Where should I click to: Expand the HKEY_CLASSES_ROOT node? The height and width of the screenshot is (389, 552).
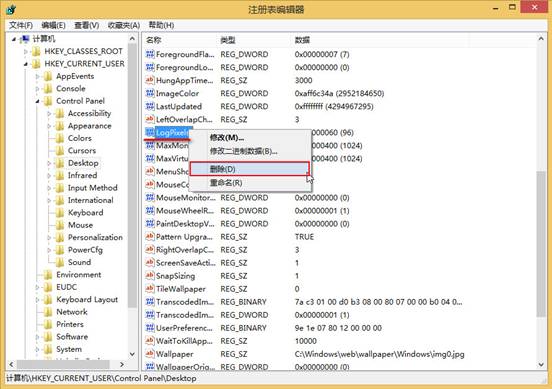coord(26,51)
